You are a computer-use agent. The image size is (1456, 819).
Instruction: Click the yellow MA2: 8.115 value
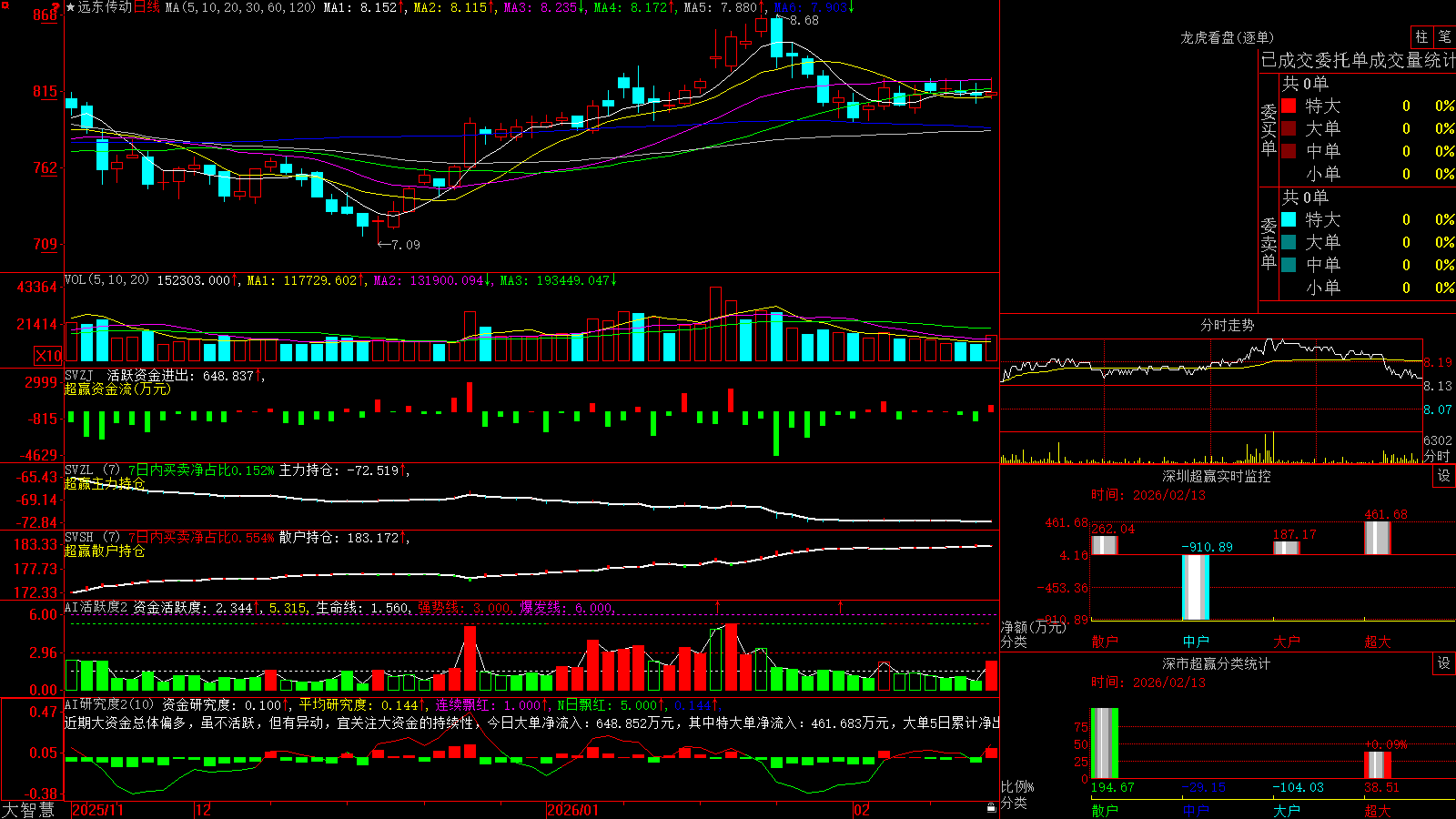(454, 7)
